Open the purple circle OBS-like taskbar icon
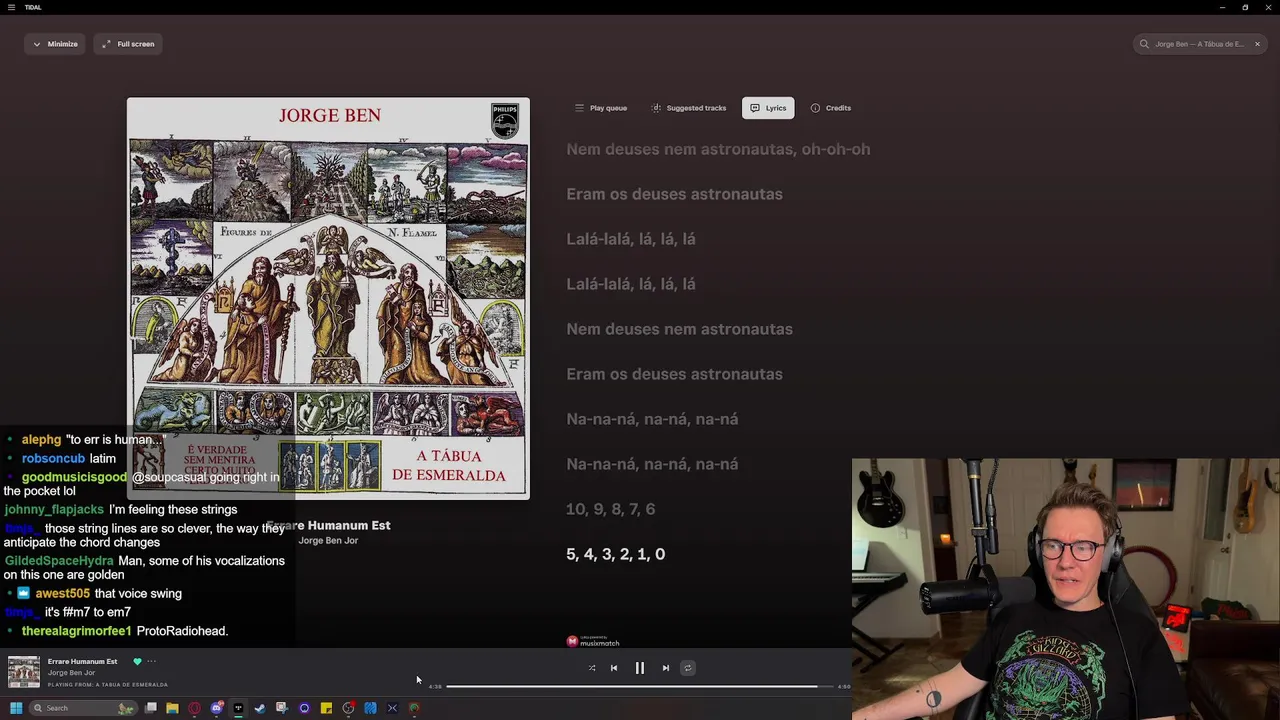 [x=304, y=708]
